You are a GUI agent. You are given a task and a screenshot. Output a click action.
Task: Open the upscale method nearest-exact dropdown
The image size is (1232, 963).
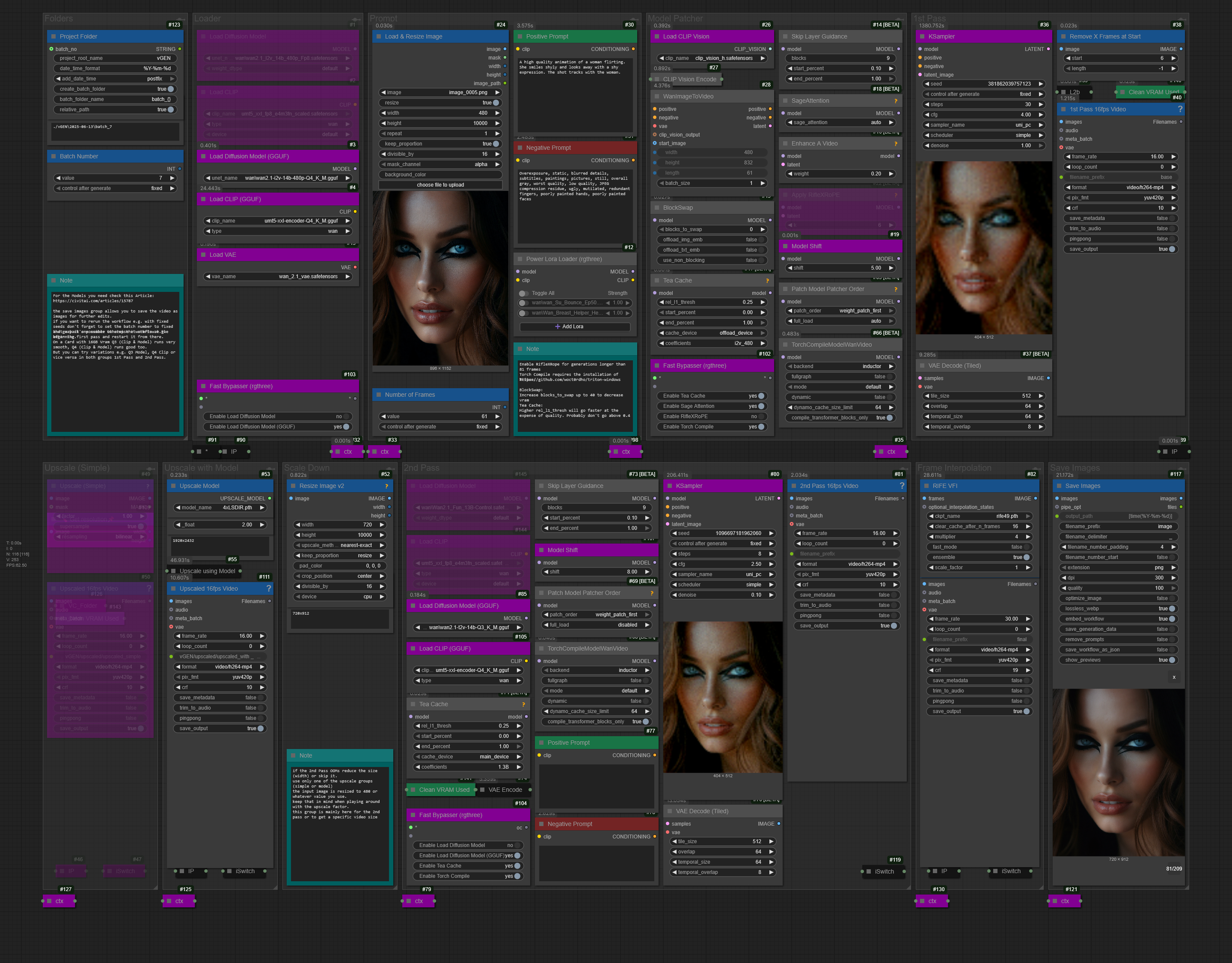(x=340, y=546)
